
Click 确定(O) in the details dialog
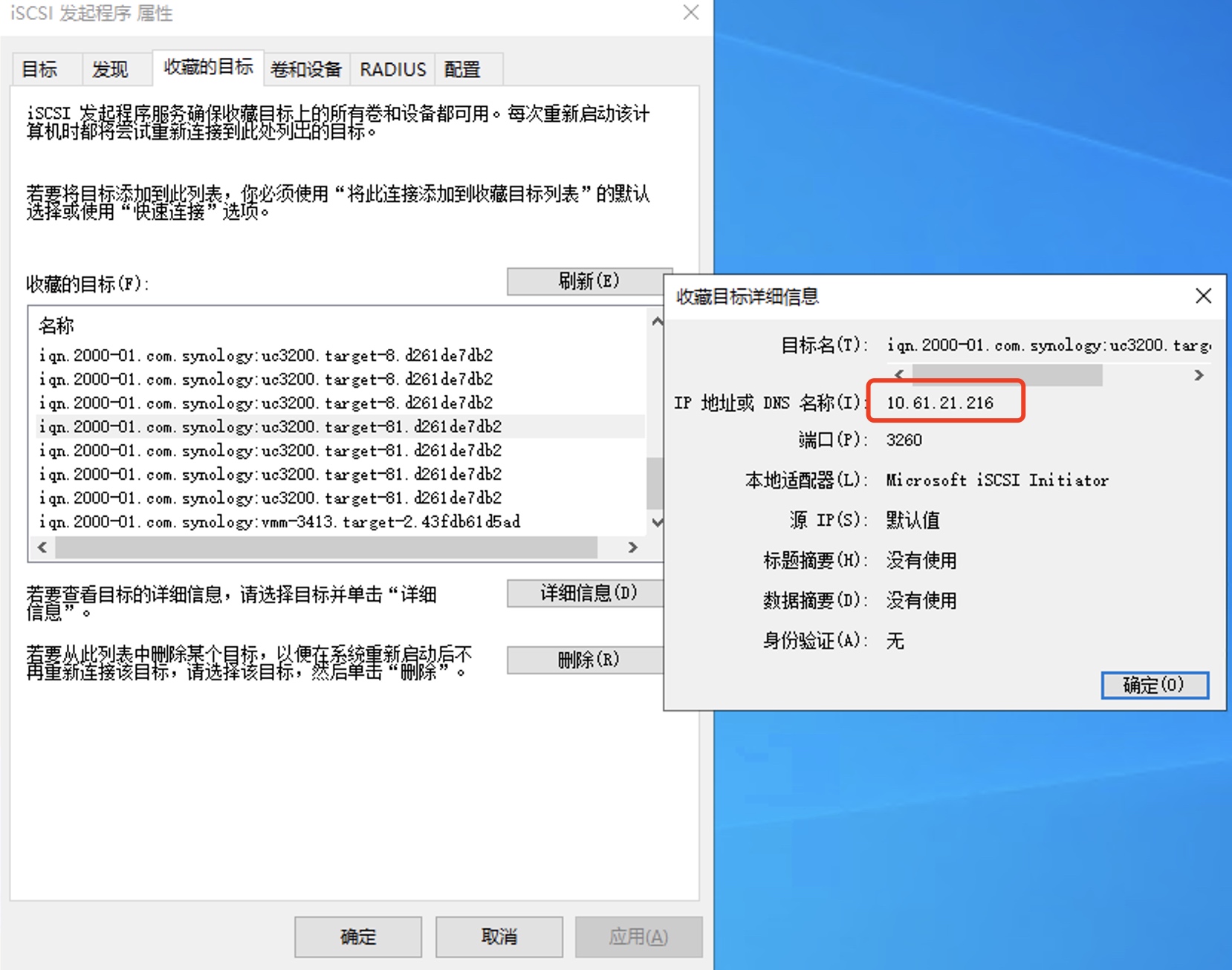pos(1155,685)
